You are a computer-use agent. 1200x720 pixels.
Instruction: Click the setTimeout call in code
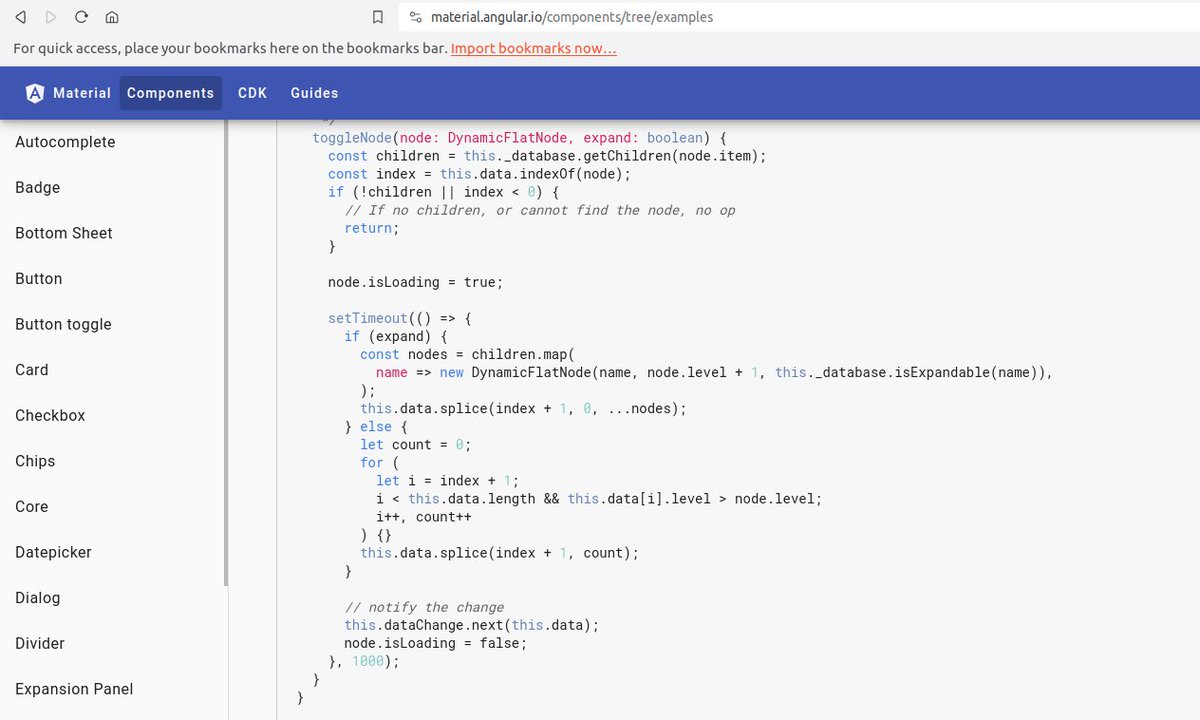(368, 318)
